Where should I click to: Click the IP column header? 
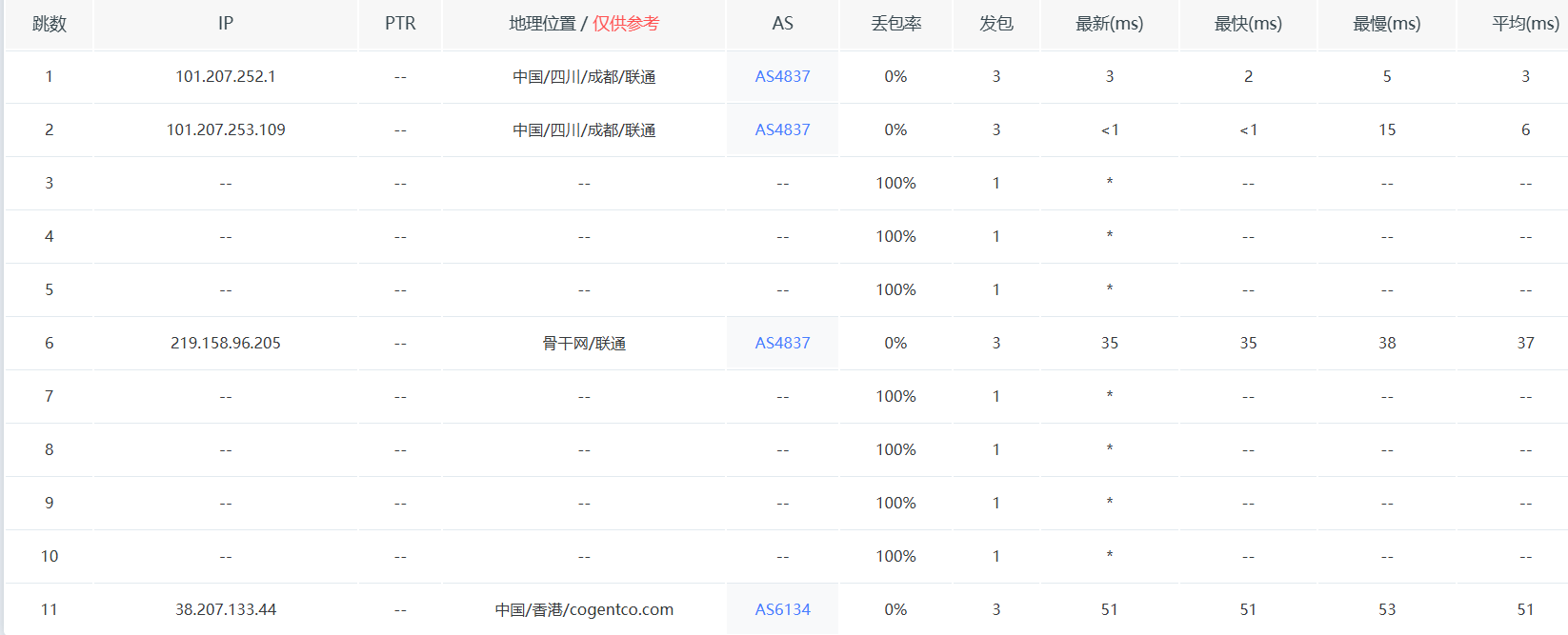(226, 24)
